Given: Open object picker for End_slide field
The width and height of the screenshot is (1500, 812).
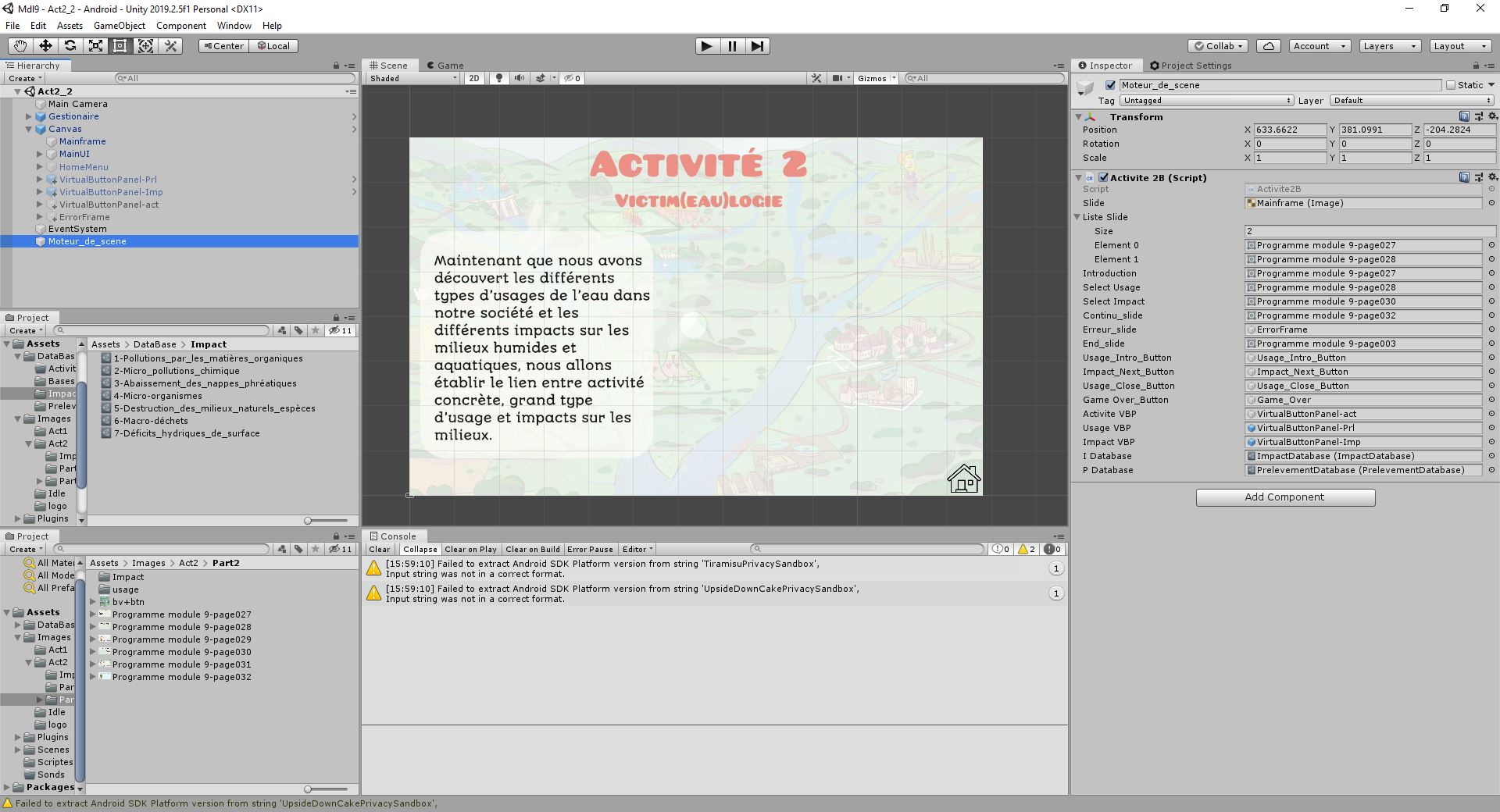Looking at the screenshot, I should pyautogui.click(x=1491, y=344).
